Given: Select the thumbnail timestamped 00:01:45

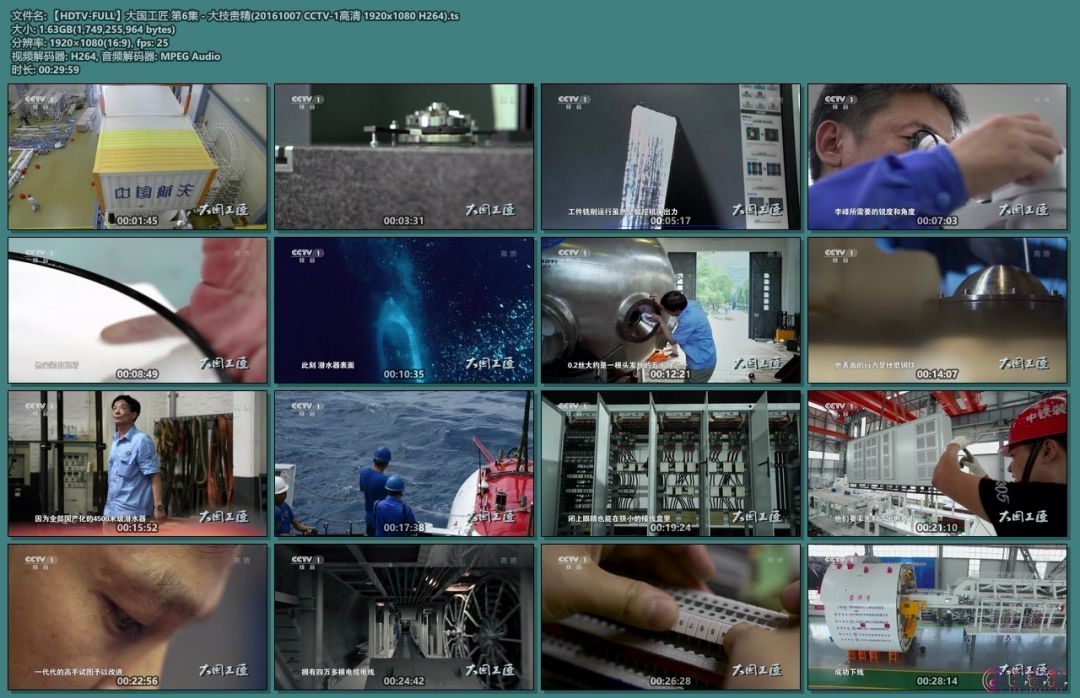Looking at the screenshot, I should (137, 156).
